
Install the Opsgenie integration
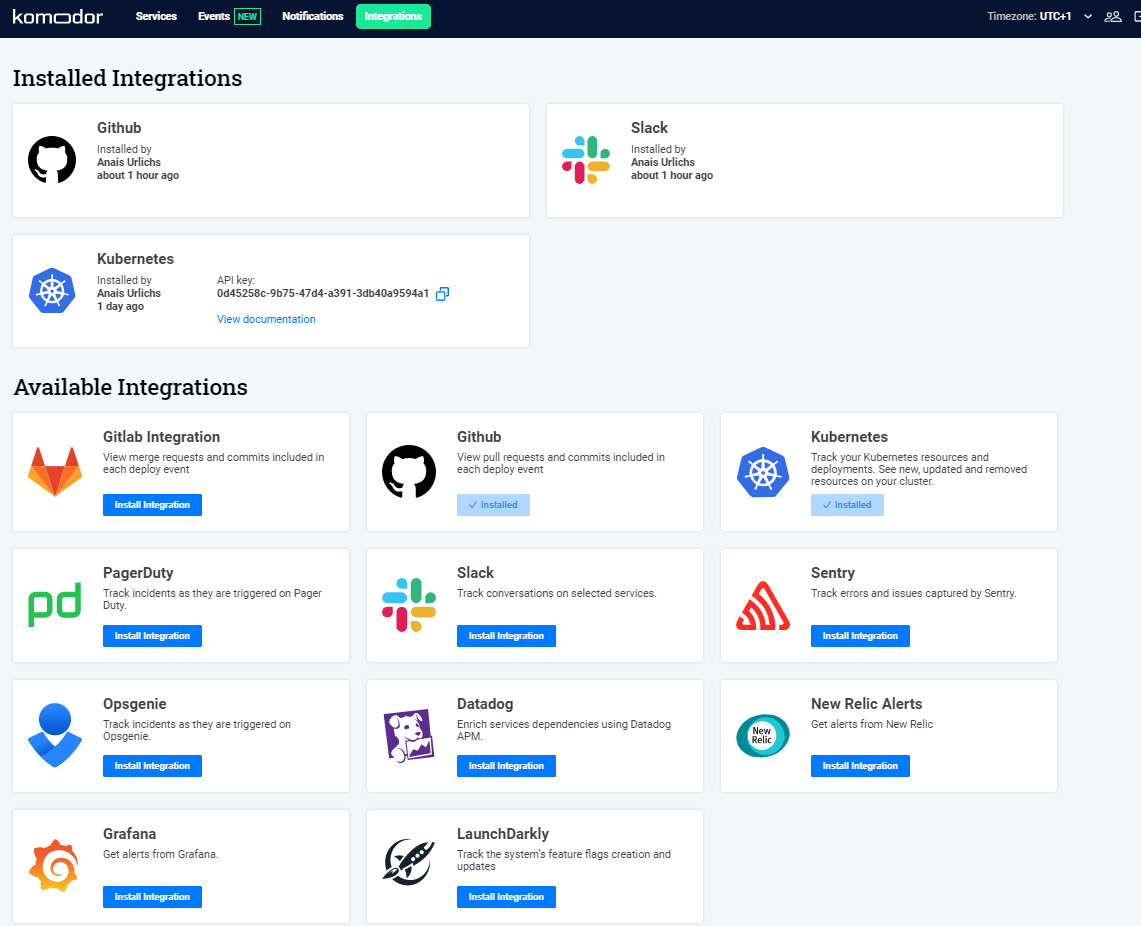(152, 766)
